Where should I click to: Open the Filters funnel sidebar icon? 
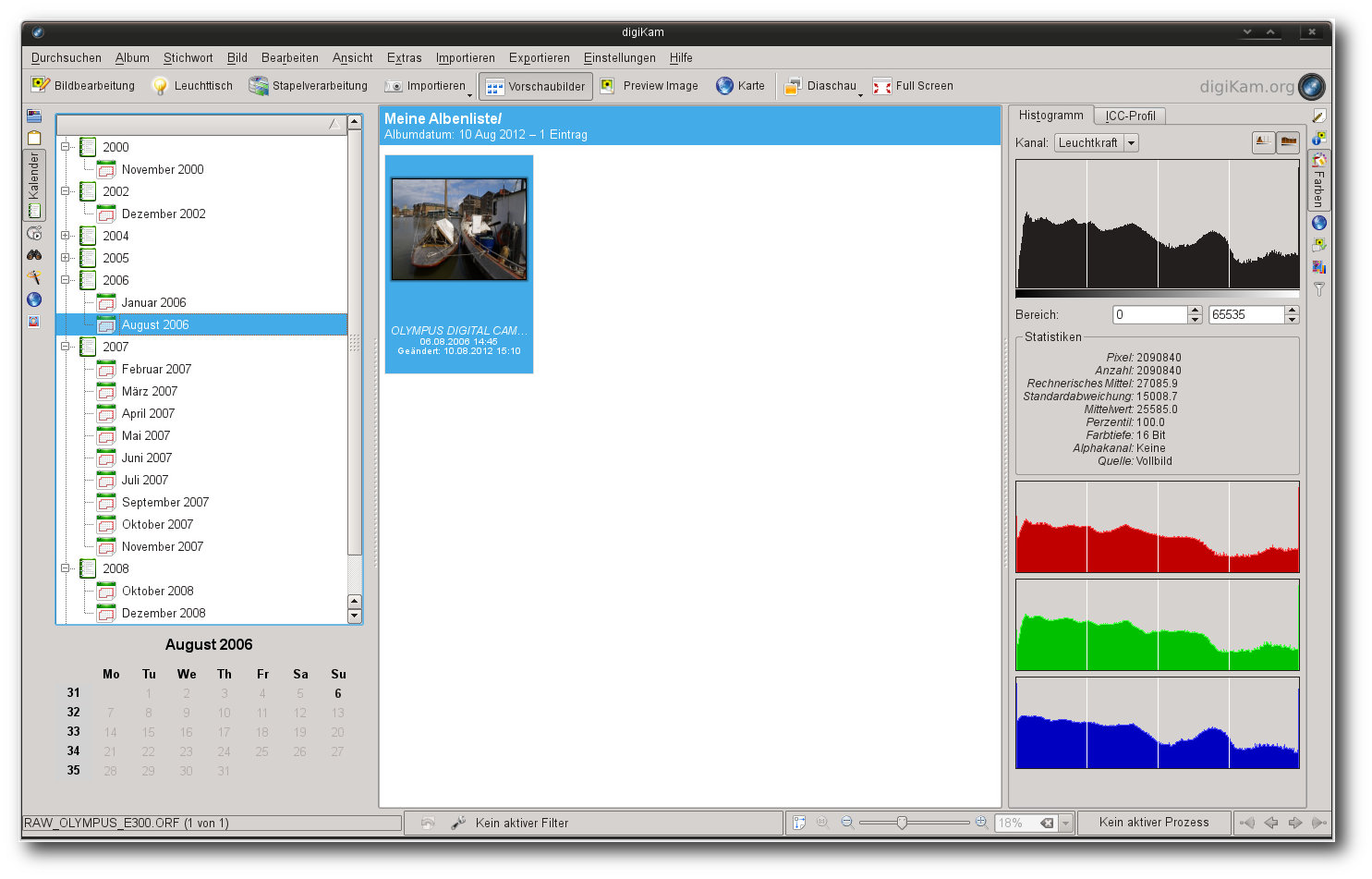coord(1319,289)
